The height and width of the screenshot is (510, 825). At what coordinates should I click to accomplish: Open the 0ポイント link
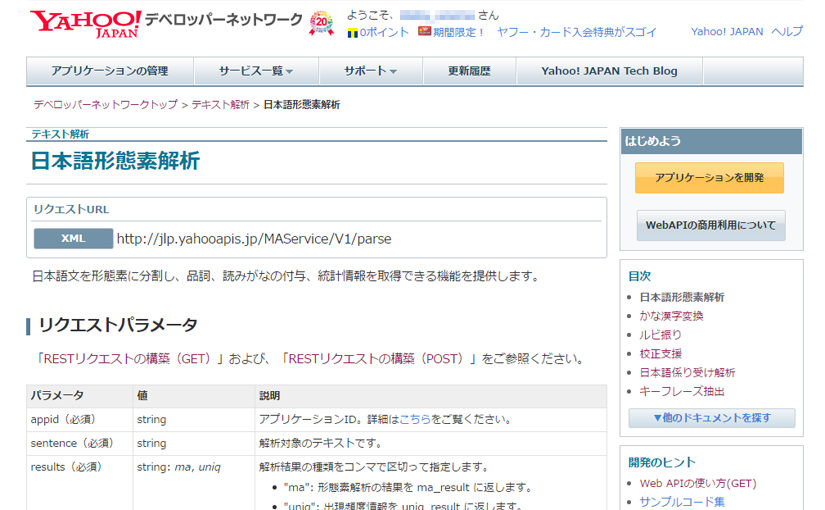pyautogui.click(x=384, y=33)
